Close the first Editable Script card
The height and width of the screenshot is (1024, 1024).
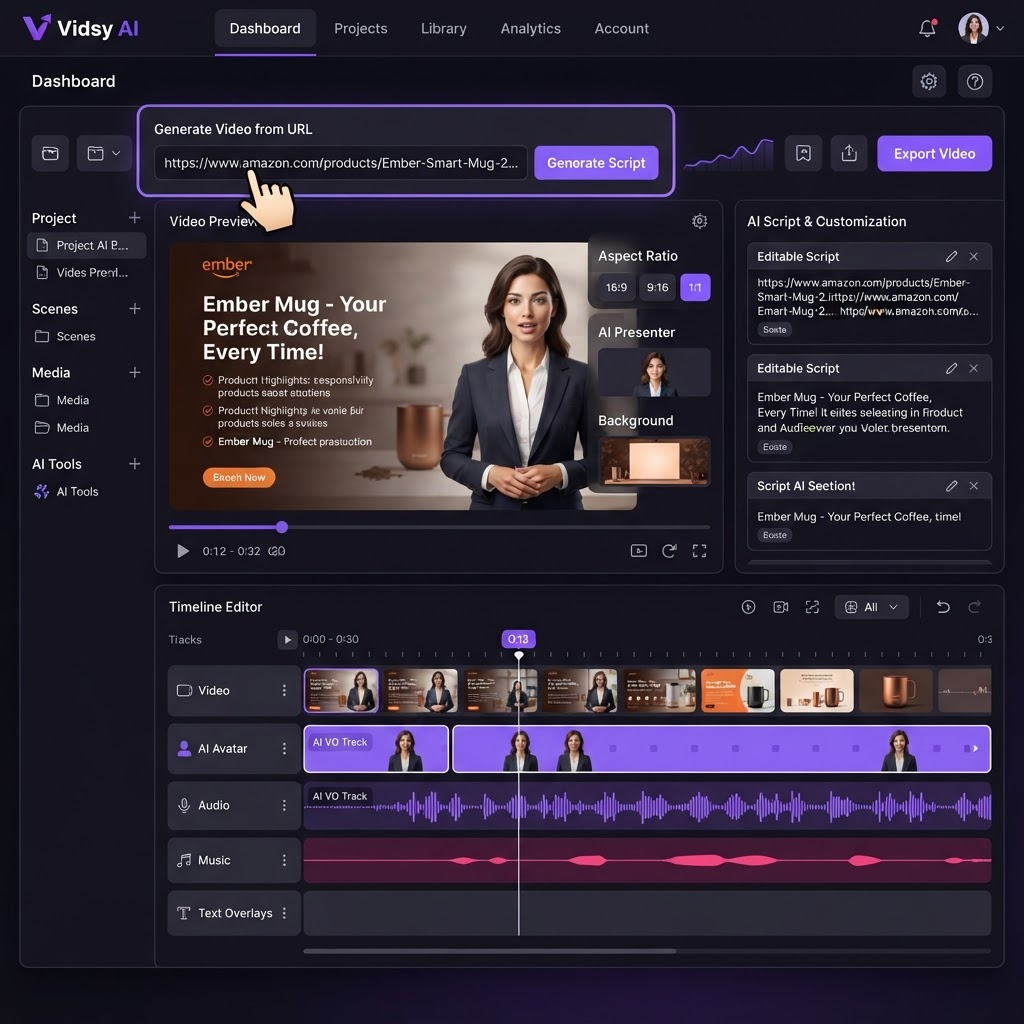(x=974, y=257)
